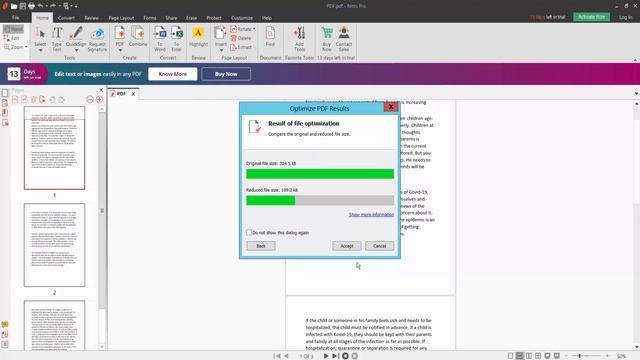Screen dimensions: 640x360
Task: Click 'Show more information' link
Action: click(x=371, y=215)
